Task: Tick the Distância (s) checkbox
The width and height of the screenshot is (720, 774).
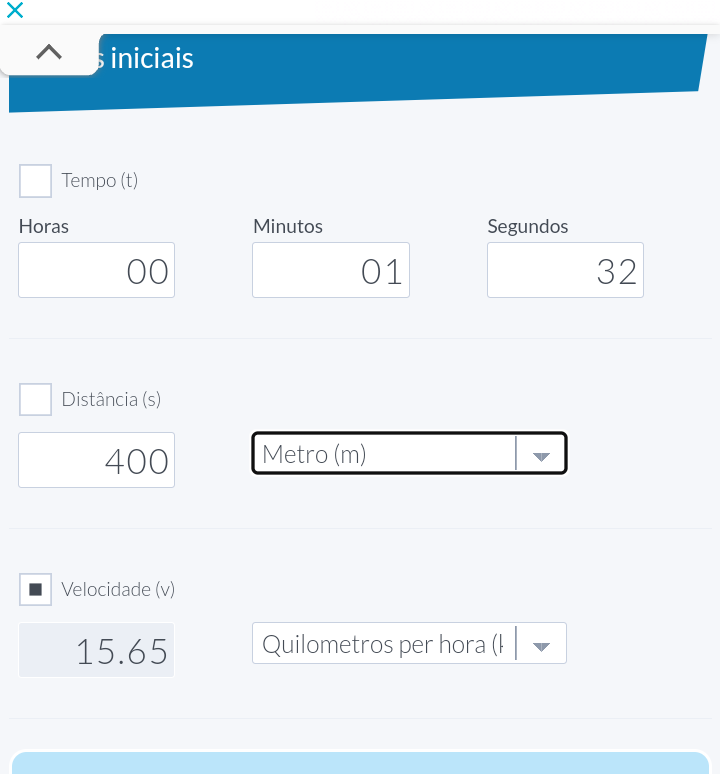Action: [36, 399]
